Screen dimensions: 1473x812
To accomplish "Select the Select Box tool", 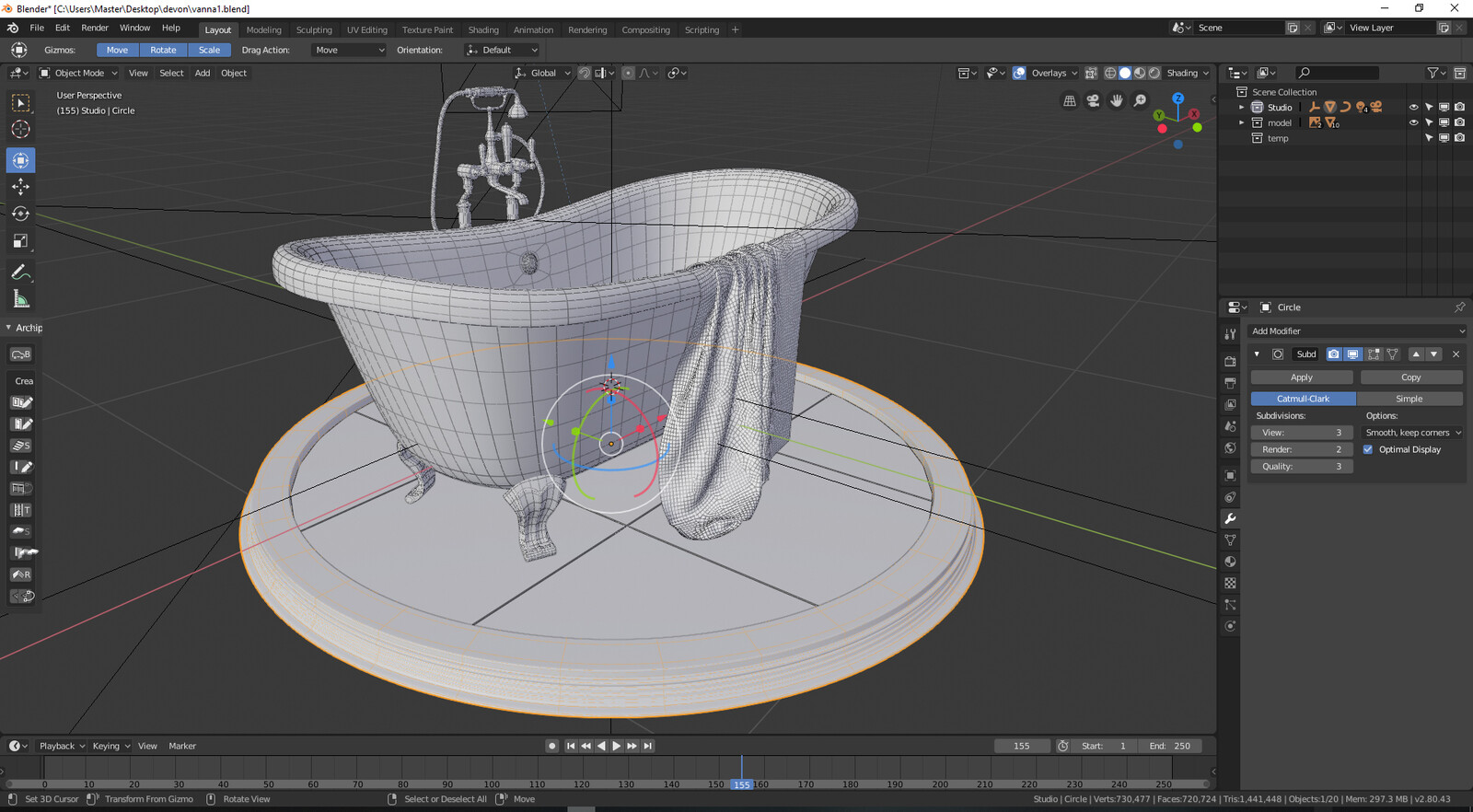I will click(20, 103).
